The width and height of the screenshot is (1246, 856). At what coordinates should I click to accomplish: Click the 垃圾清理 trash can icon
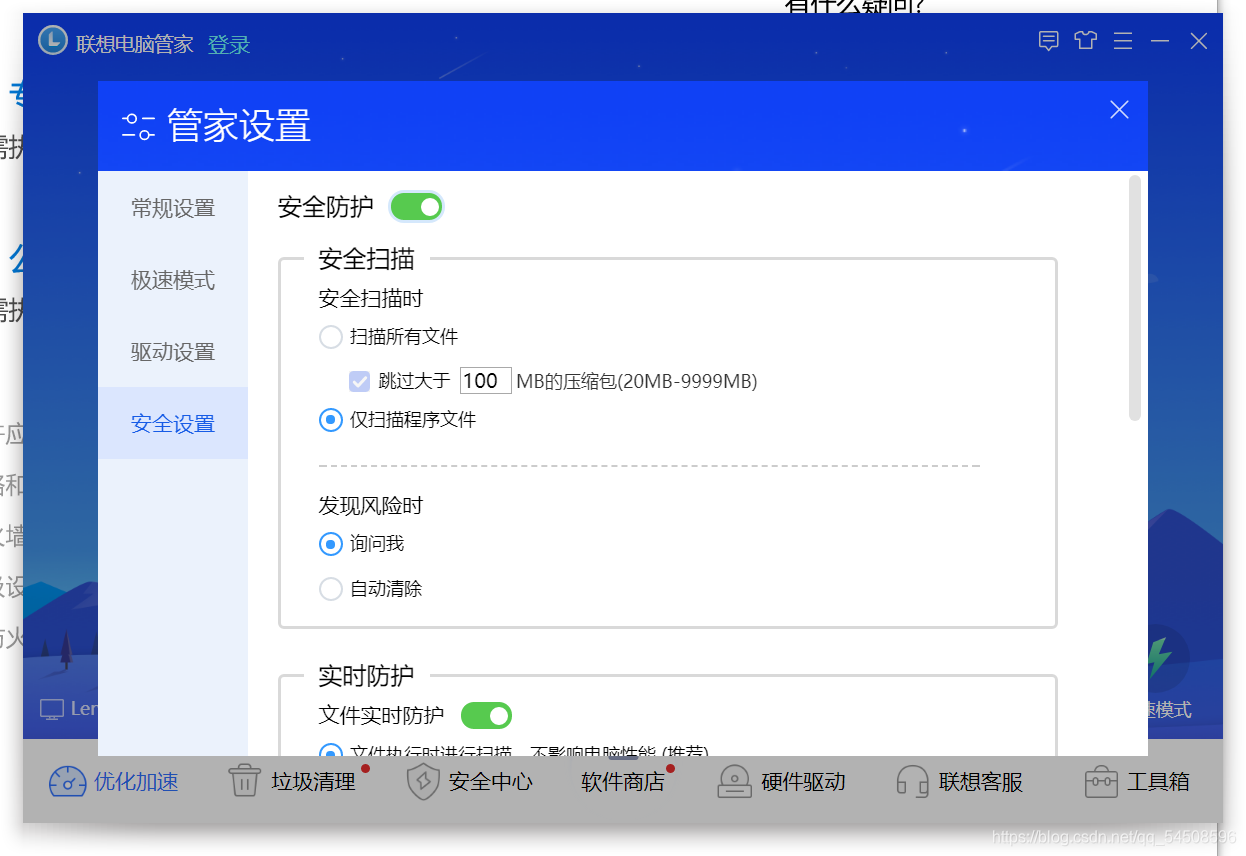coord(245,781)
